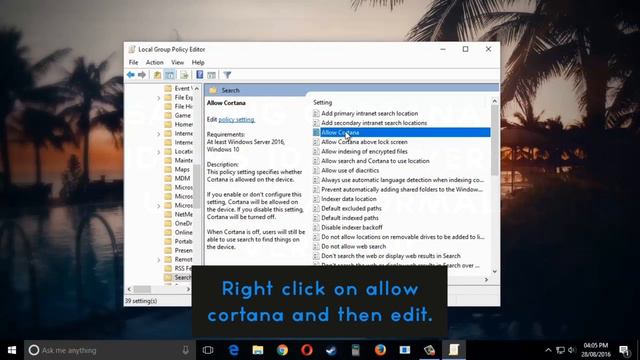The width and height of the screenshot is (640, 360).
Task: Expand the File Ex... tree node arrow
Action: pyautogui.click(x=159, y=98)
